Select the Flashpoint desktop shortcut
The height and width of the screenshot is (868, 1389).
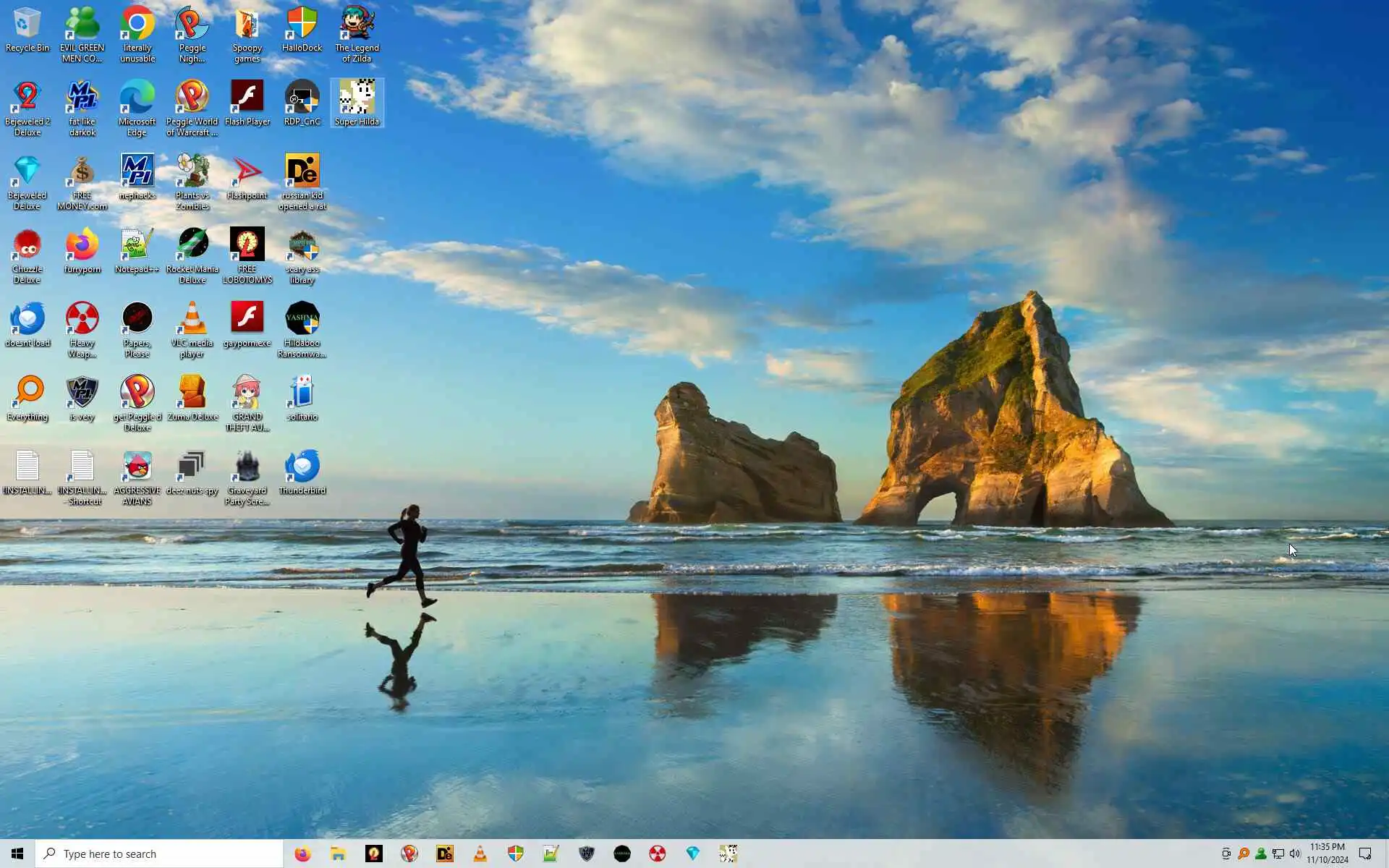(247, 171)
